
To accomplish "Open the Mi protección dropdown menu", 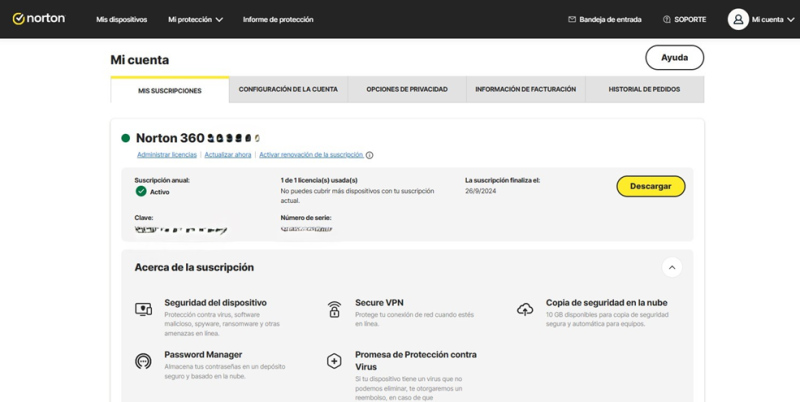I will (x=195, y=19).
